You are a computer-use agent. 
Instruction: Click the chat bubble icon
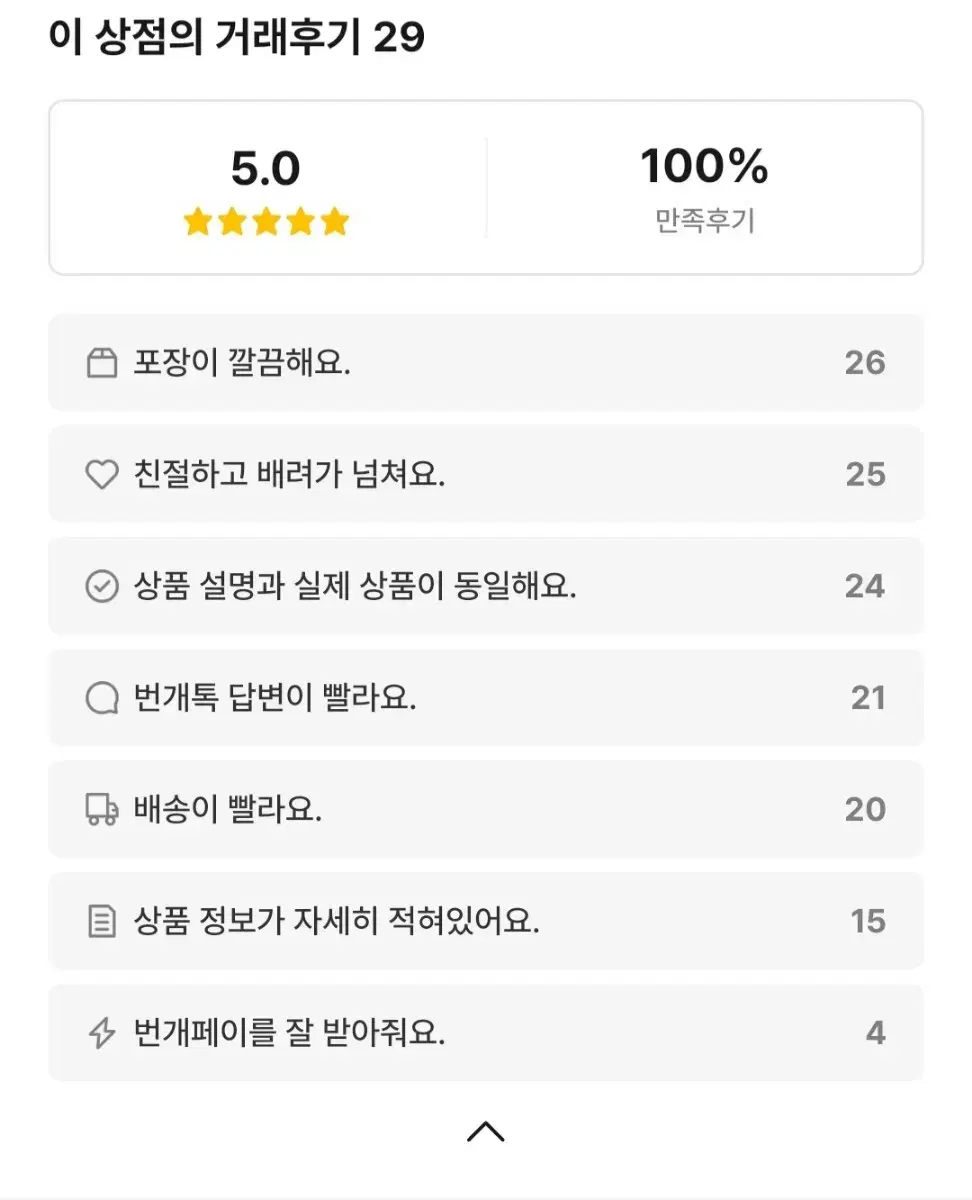[x=102, y=698]
